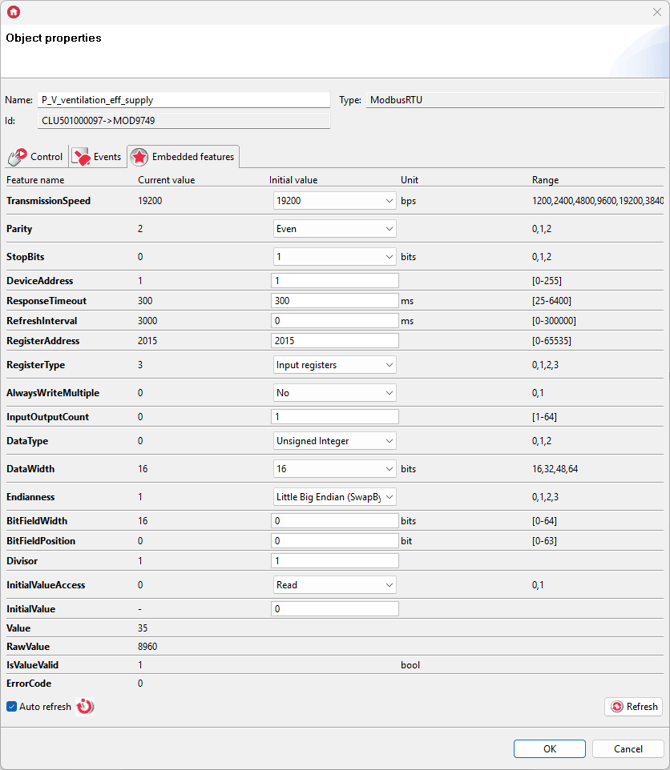The image size is (670, 770).
Task: Click the auto refresh red power icon
Action: point(85,707)
